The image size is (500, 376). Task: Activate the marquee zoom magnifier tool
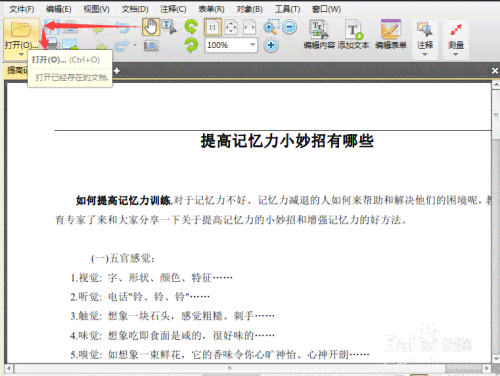pyautogui.click(x=271, y=27)
